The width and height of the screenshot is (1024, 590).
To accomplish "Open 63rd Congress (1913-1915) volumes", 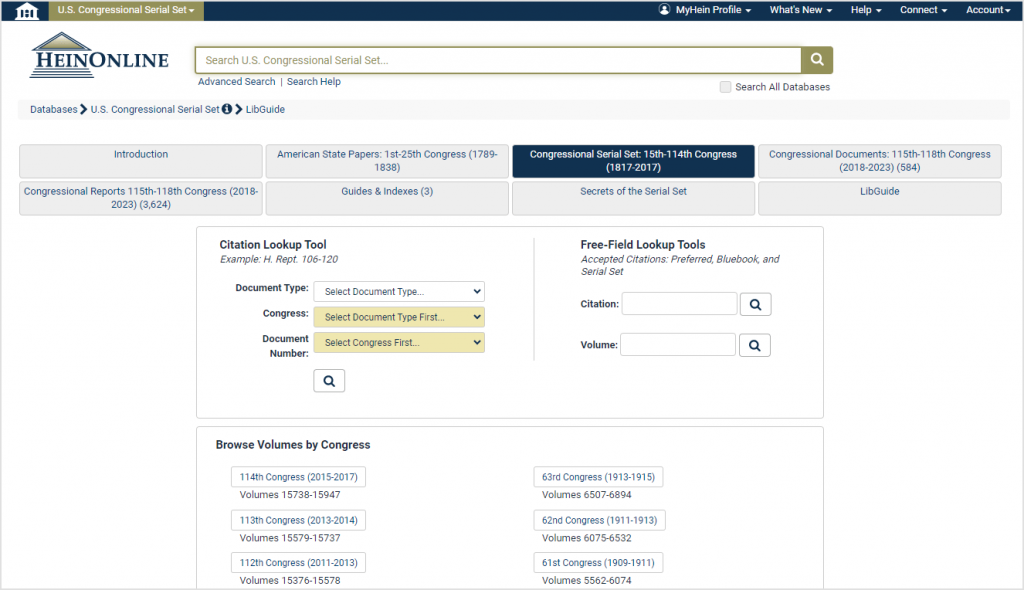I will pyautogui.click(x=598, y=477).
